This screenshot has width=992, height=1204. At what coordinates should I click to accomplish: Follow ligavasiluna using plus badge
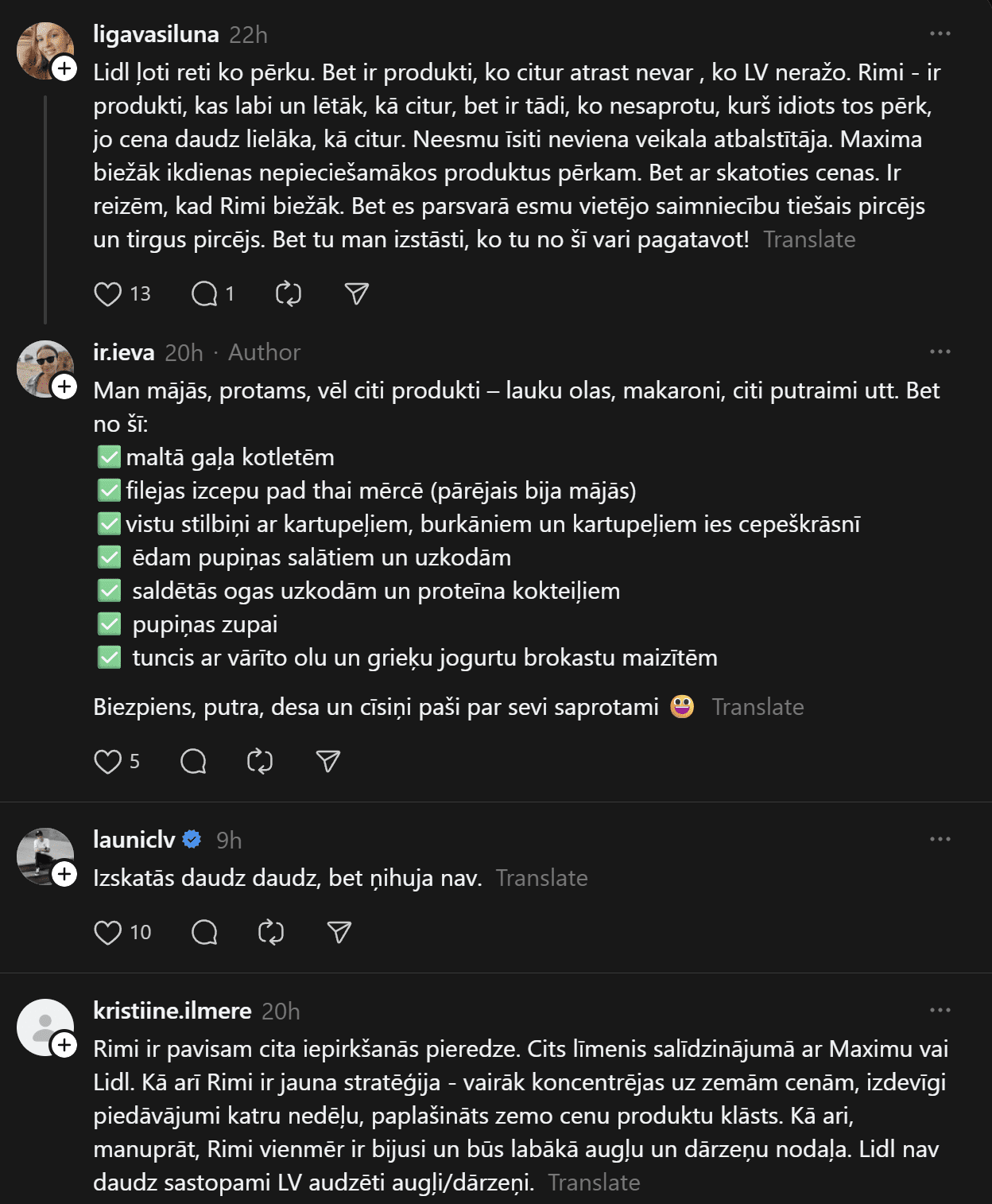(64, 68)
